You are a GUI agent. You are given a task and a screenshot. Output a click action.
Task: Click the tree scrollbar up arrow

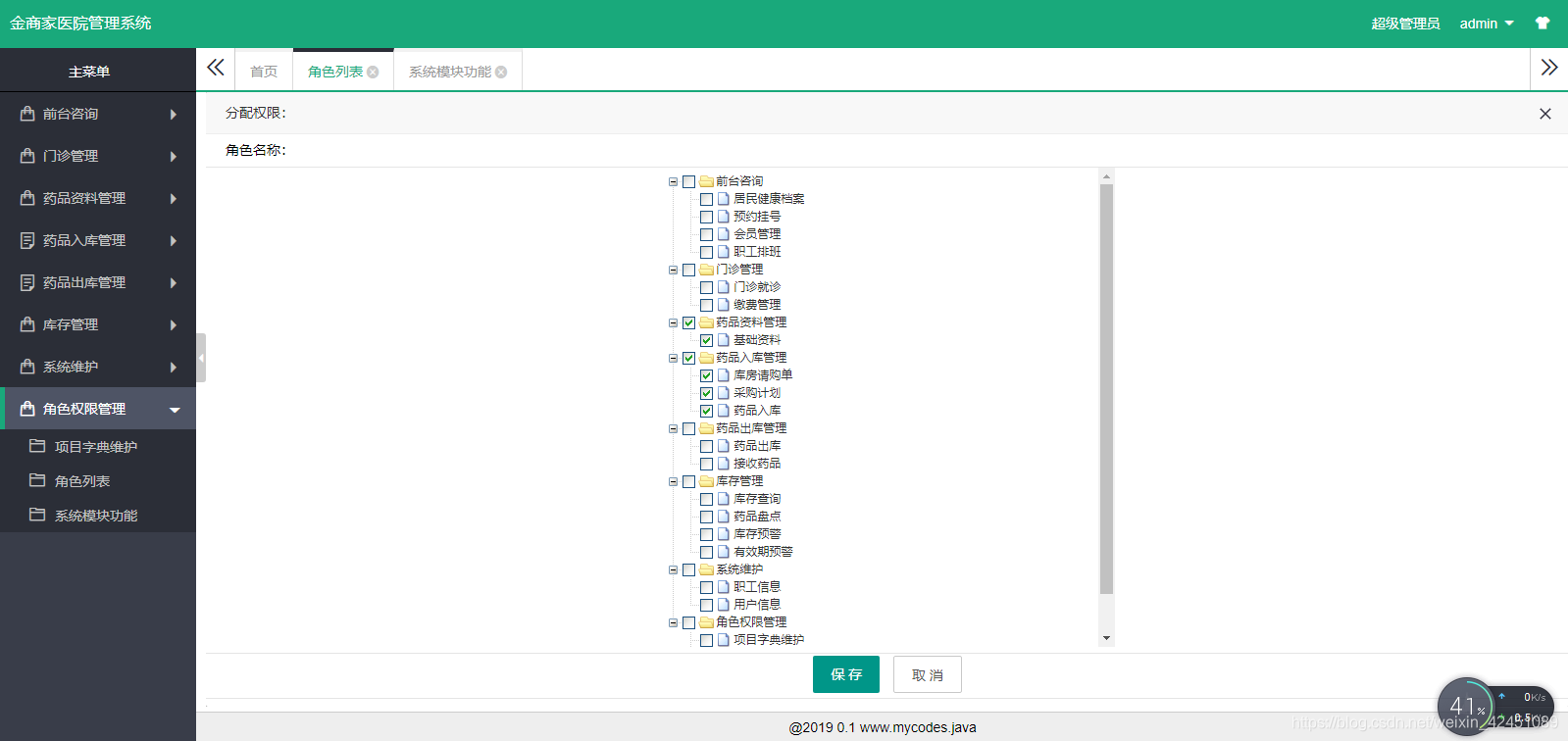pyautogui.click(x=1106, y=177)
